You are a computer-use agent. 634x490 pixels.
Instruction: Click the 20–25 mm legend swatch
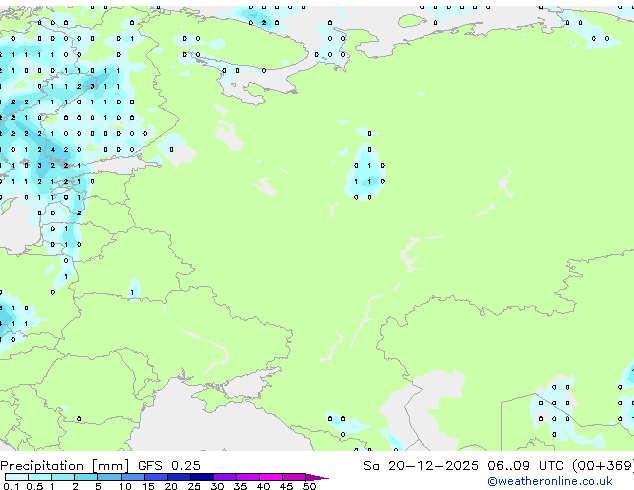tap(179, 477)
